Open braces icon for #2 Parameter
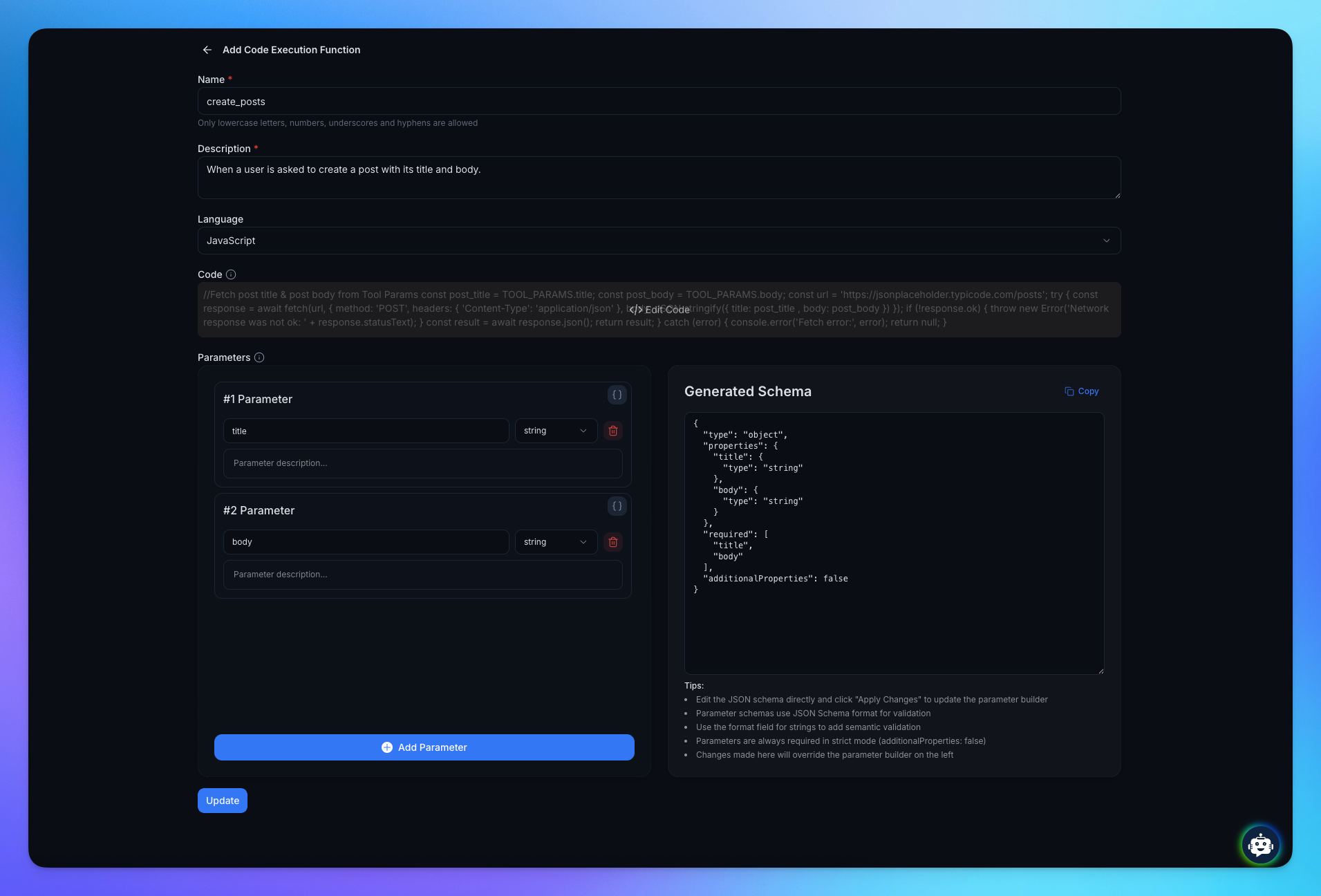Screen dimensions: 1321x896 coord(617,506)
